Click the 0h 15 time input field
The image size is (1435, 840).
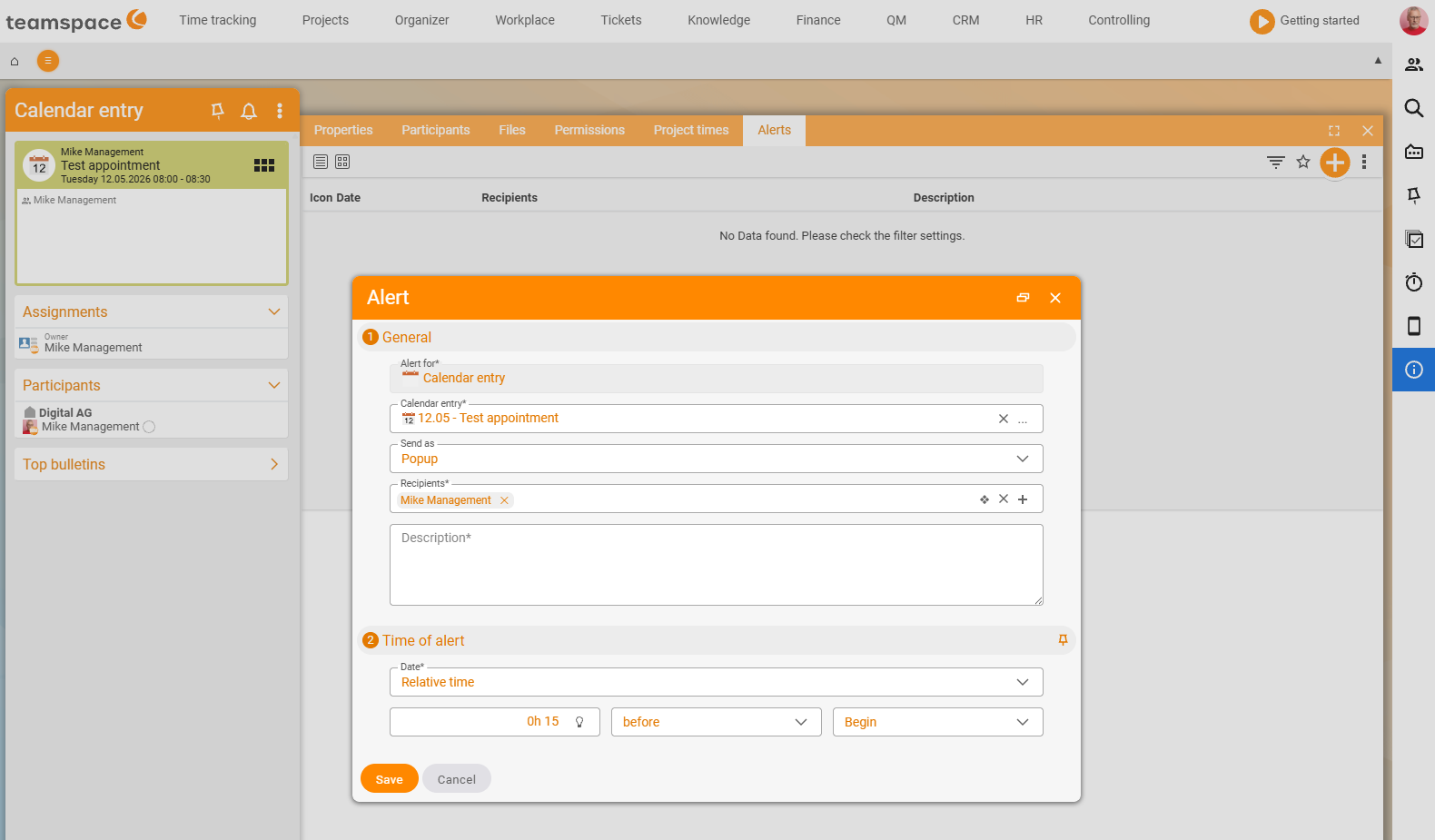pyautogui.click(x=495, y=722)
